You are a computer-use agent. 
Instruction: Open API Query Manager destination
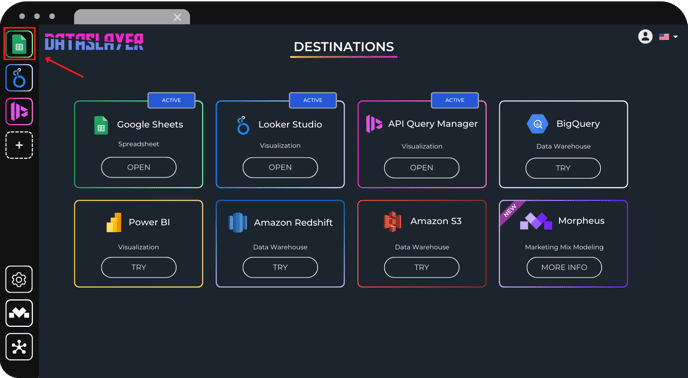[422, 168]
